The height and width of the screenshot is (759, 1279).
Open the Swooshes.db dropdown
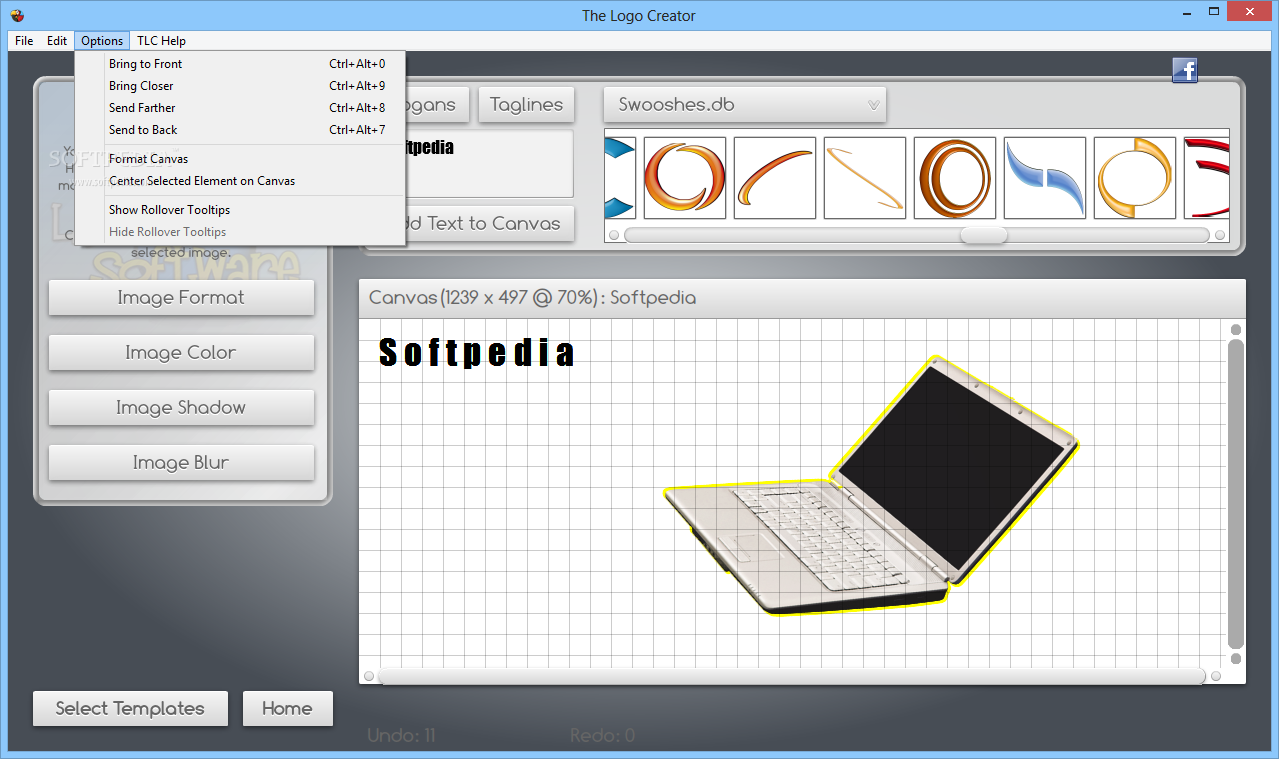coord(745,104)
